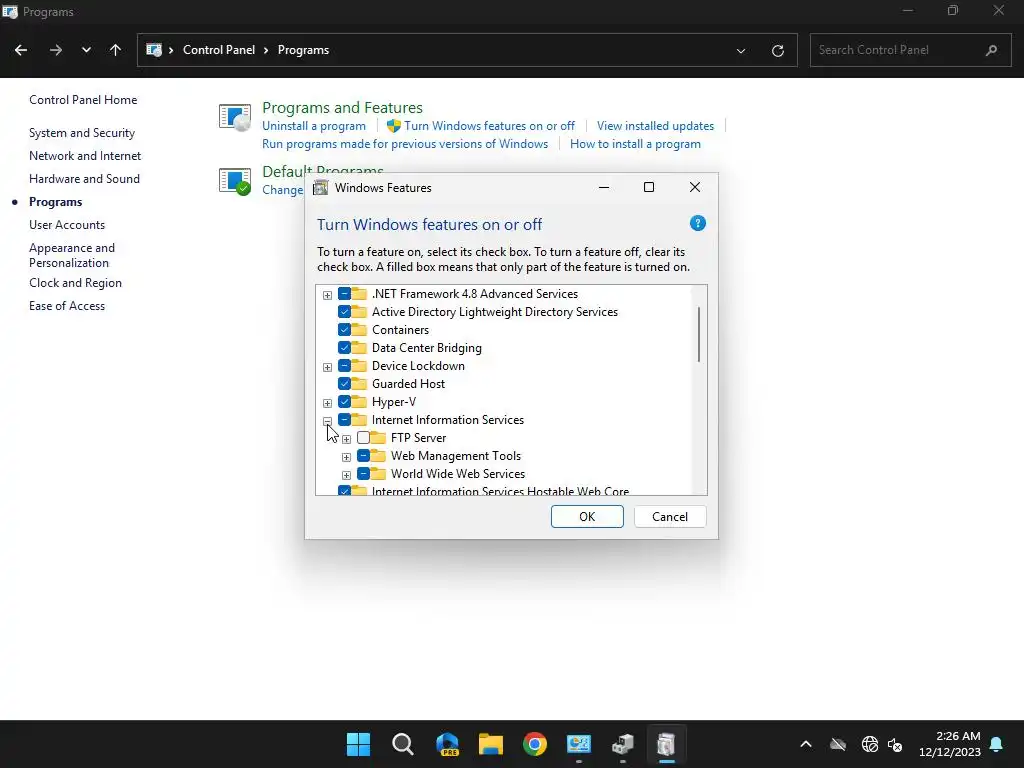1024x768 pixels.
Task: Expand the Device Lockdown node
Action: (x=327, y=367)
